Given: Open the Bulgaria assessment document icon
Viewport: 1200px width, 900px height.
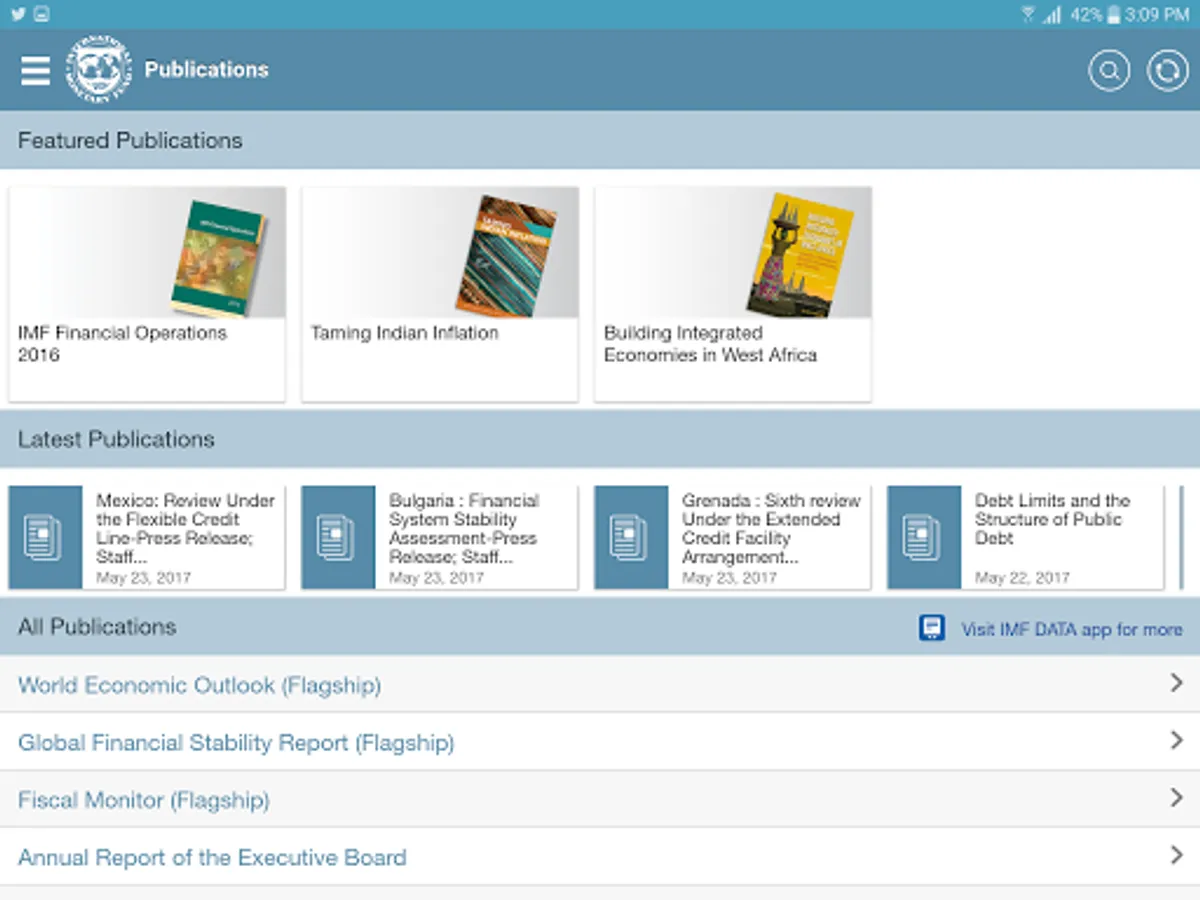Looking at the screenshot, I should (338, 538).
